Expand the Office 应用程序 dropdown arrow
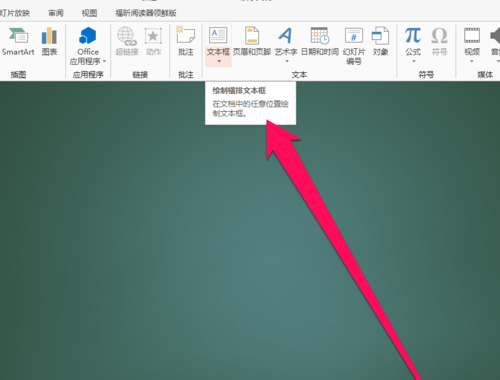Image resolution: width=500 pixels, height=380 pixels. point(104,61)
